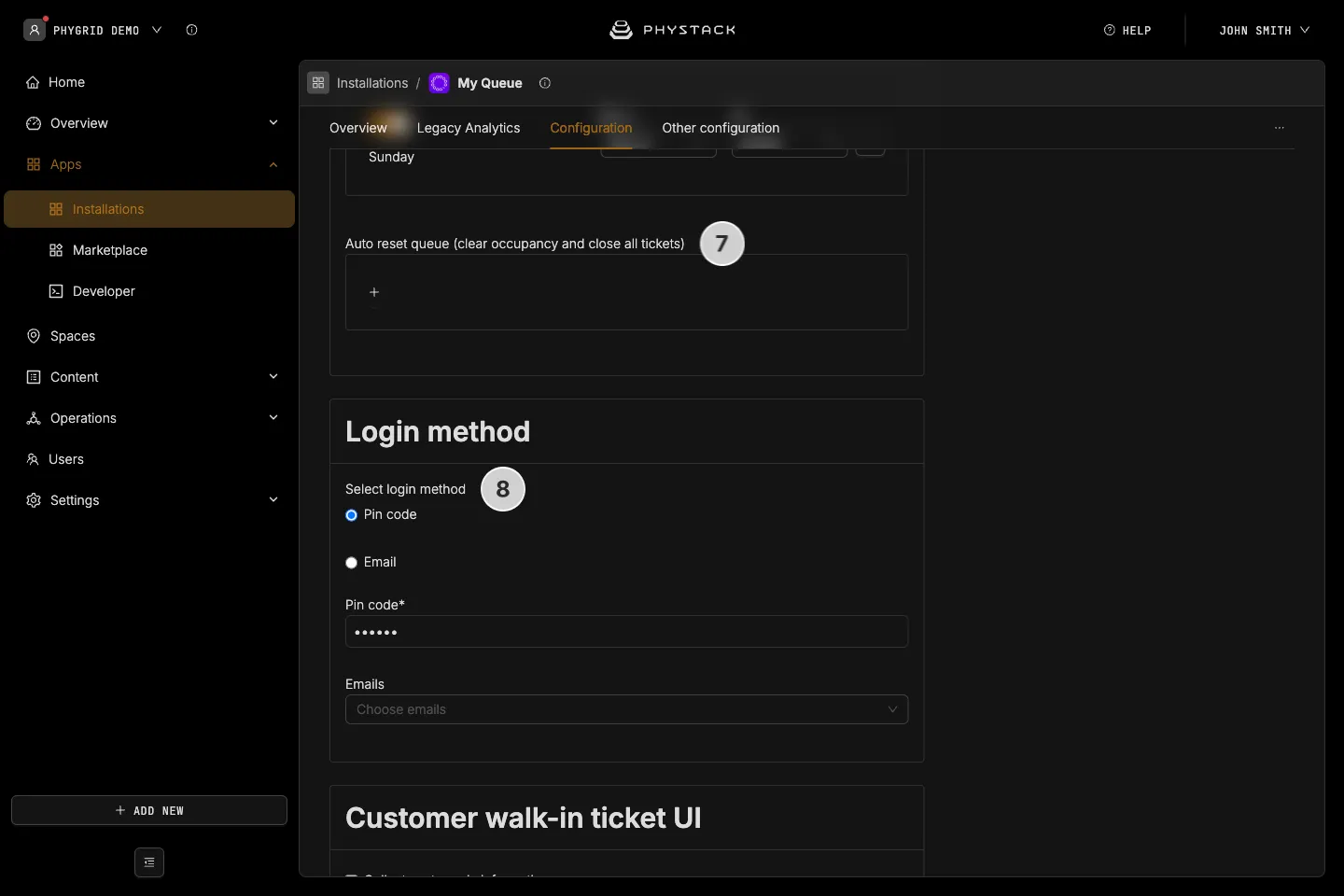Viewport: 1344px width, 896px height.
Task: Open the Configuration tab
Action: 591,128
